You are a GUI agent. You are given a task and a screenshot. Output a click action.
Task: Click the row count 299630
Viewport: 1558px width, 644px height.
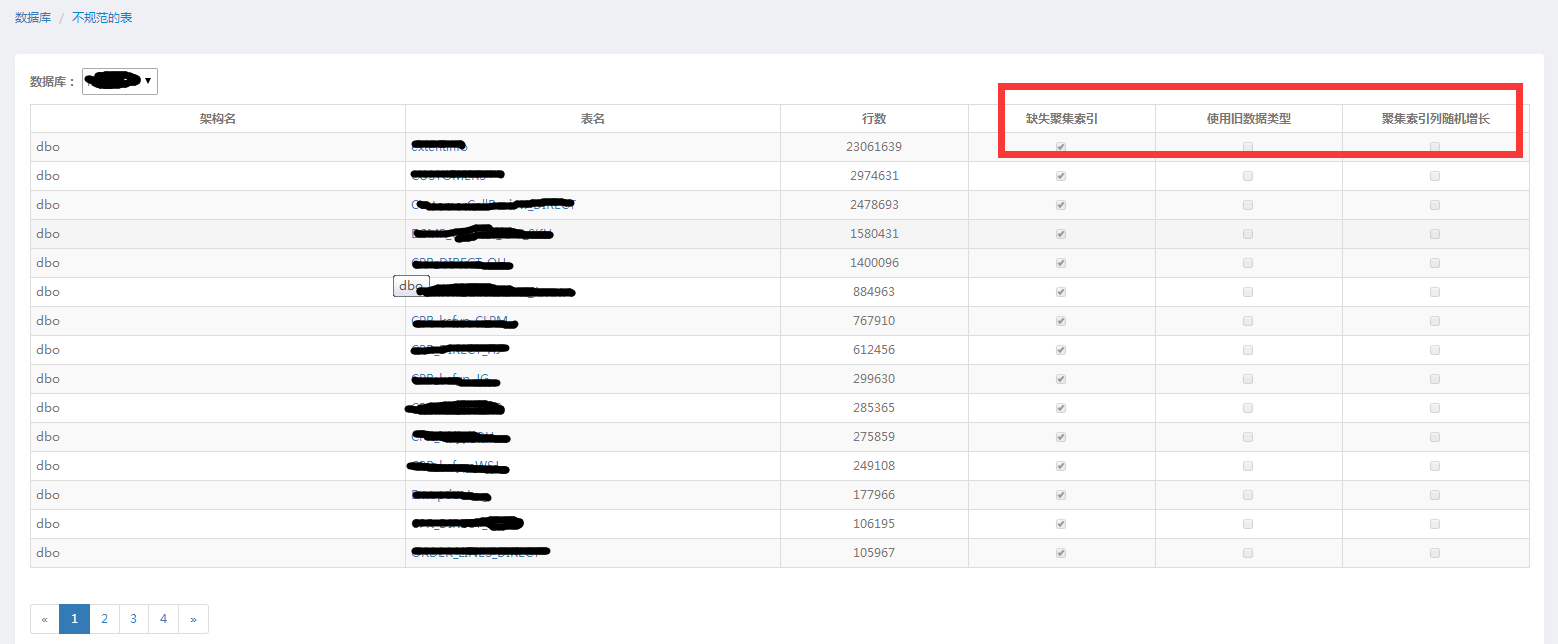pos(874,379)
